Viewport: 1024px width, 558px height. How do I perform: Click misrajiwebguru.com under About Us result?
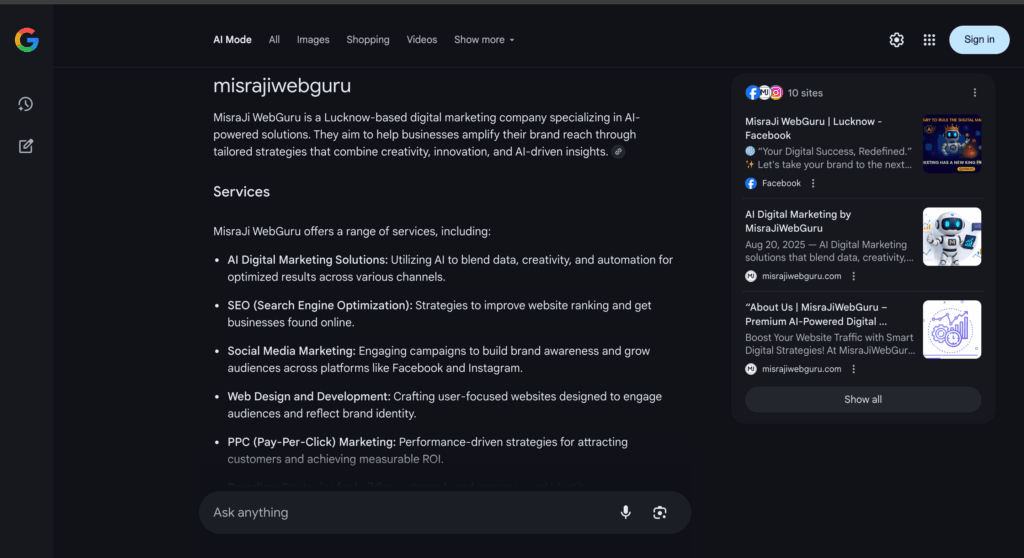[x=801, y=369]
